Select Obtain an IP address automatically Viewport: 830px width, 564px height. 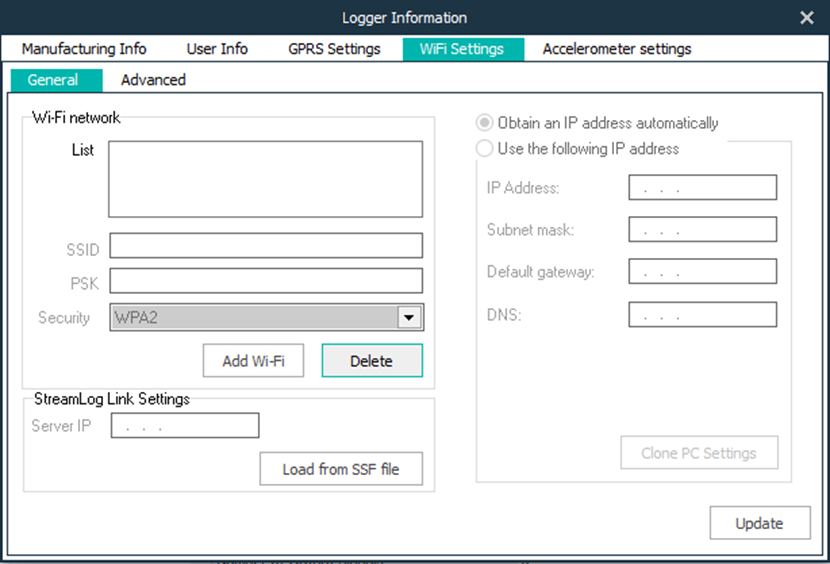pyautogui.click(x=485, y=123)
